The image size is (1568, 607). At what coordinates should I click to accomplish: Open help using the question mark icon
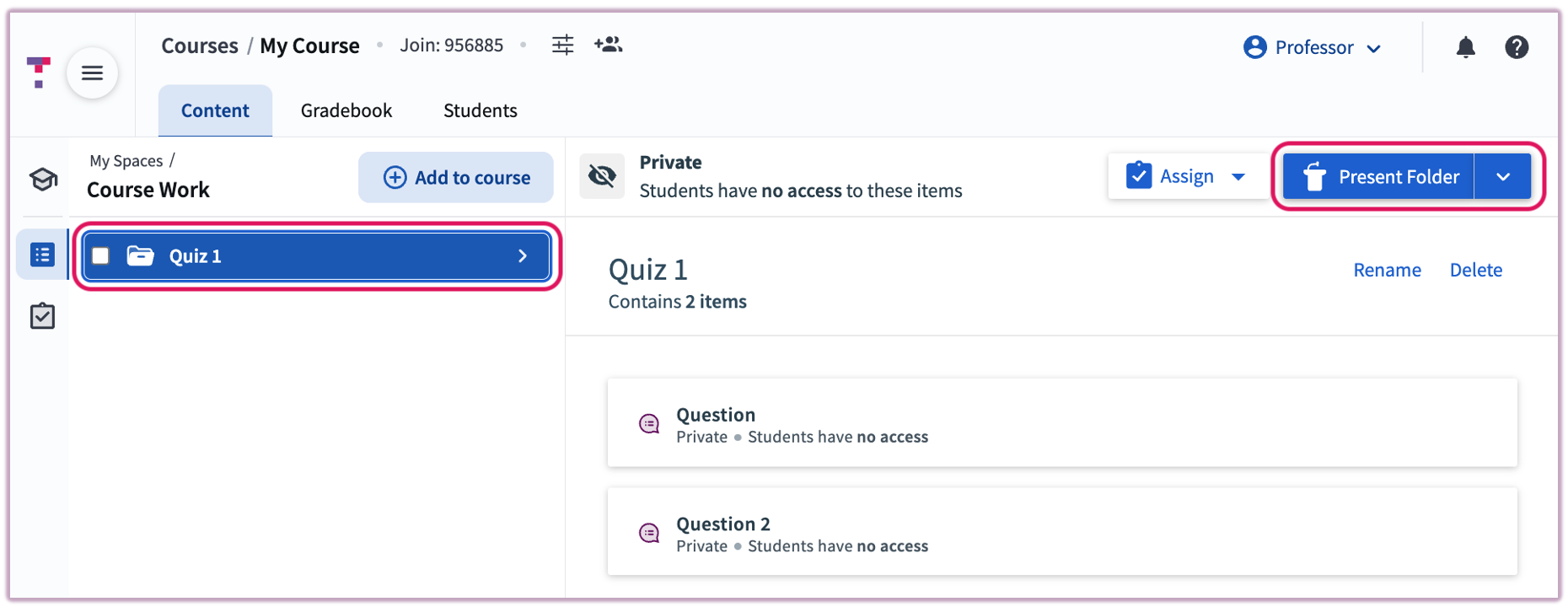1517,47
